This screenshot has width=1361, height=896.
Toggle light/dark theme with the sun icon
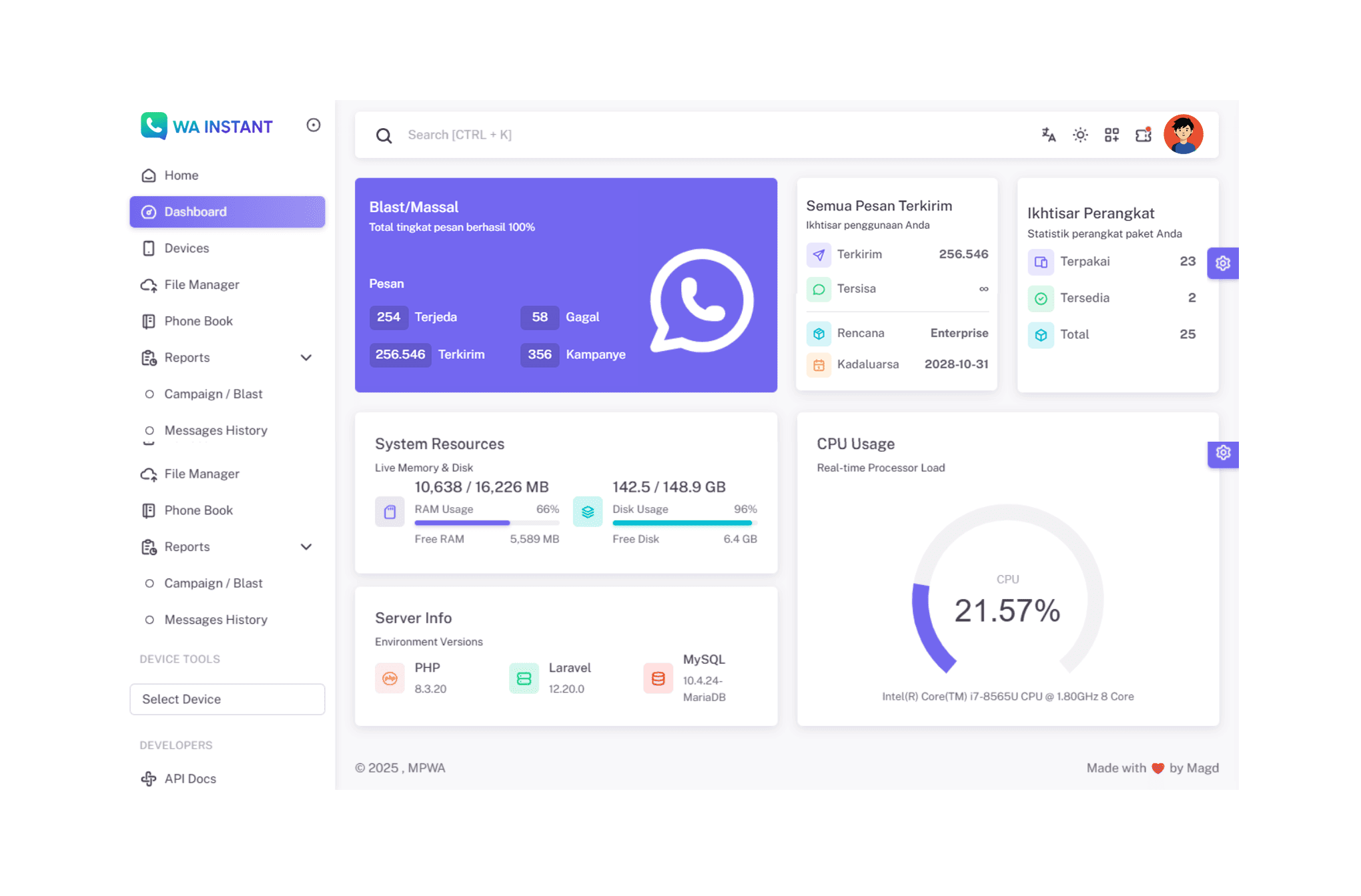[x=1079, y=134]
